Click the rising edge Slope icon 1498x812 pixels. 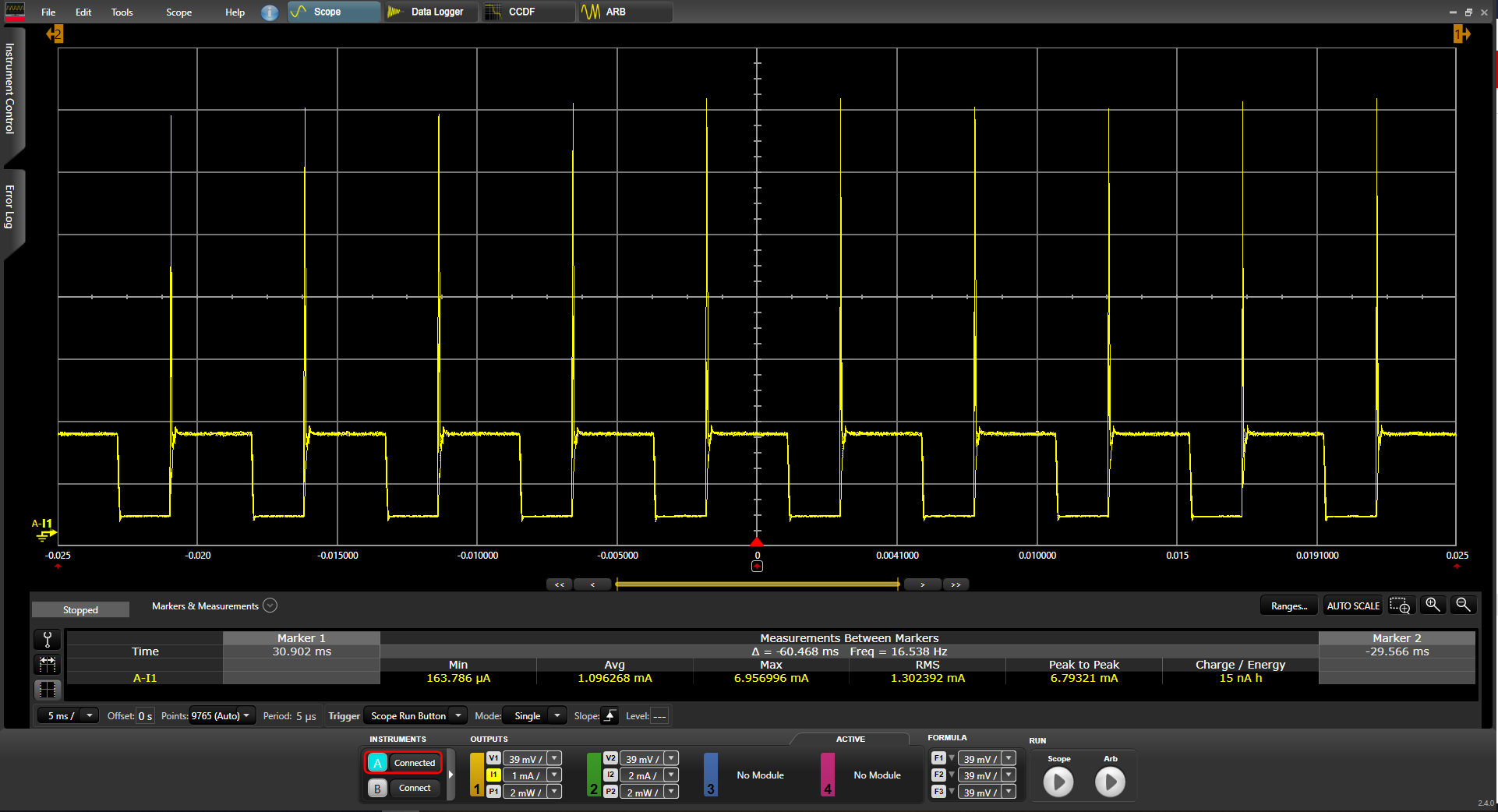point(610,715)
